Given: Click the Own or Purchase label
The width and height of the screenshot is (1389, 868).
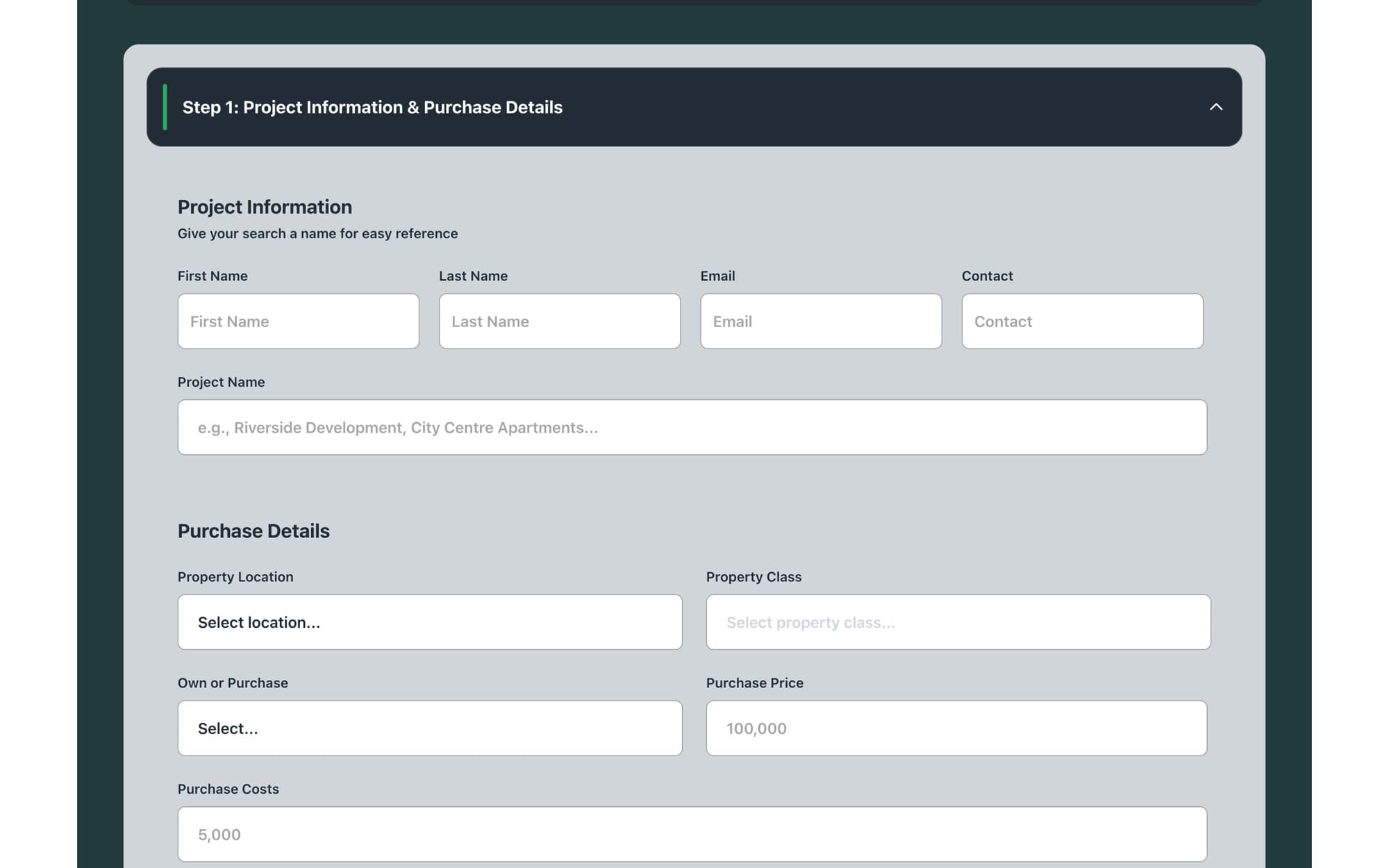Looking at the screenshot, I should tap(233, 683).
